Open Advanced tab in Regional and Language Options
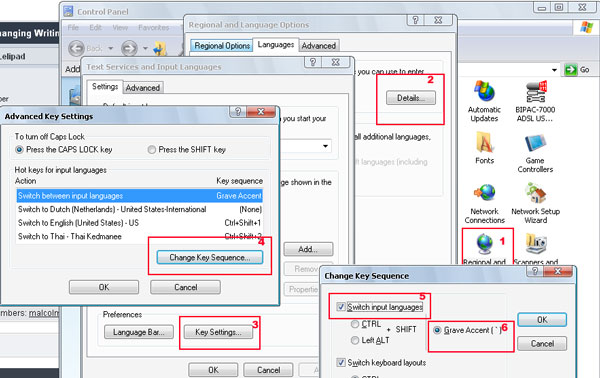Image resolution: width=600 pixels, height=378 pixels. tap(318, 46)
